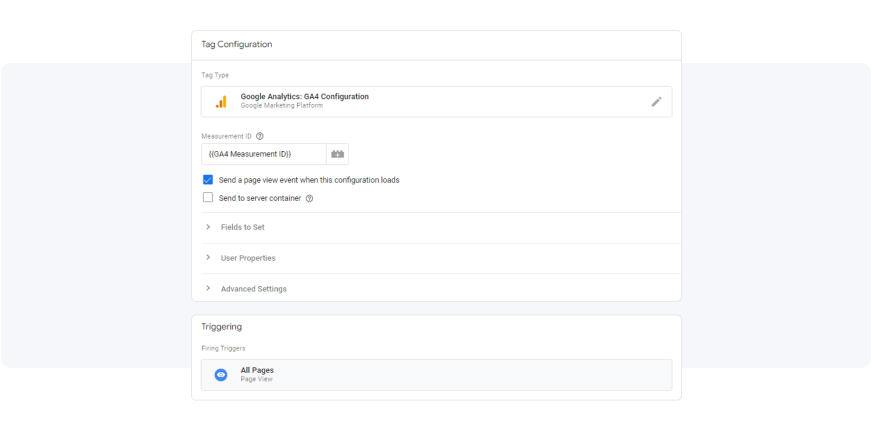Image resolution: width=872 pixels, height=430 pixels.
Task: Click the pencil edit icon for Tag Type
Action: pos(656,102)
